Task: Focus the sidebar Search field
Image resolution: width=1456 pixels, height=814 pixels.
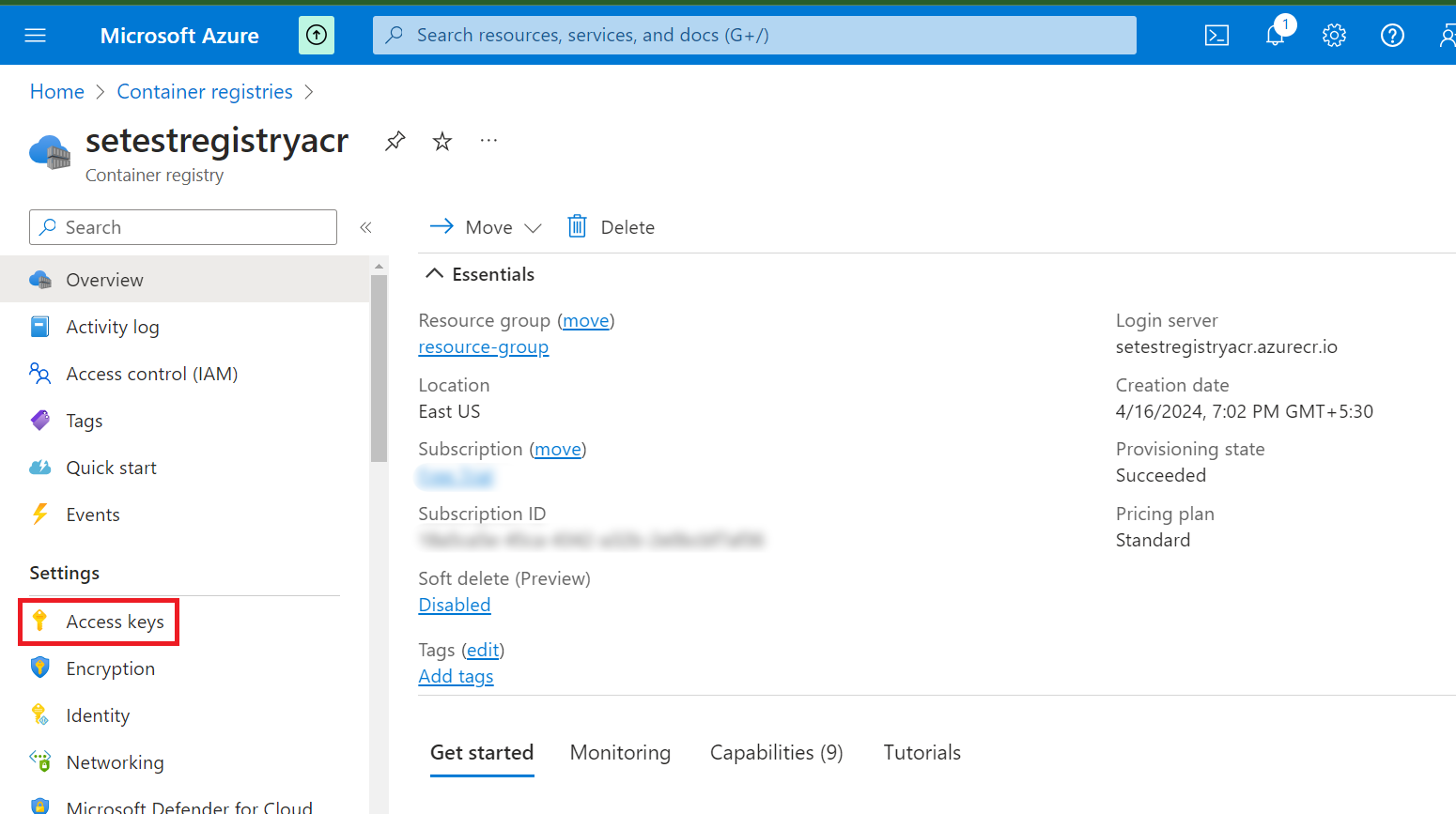Action: tap(183, 227)
